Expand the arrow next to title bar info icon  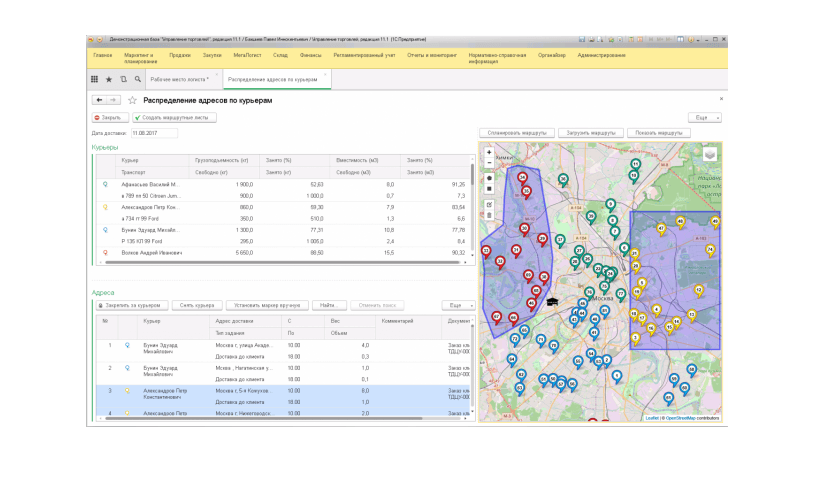[698, 39]
